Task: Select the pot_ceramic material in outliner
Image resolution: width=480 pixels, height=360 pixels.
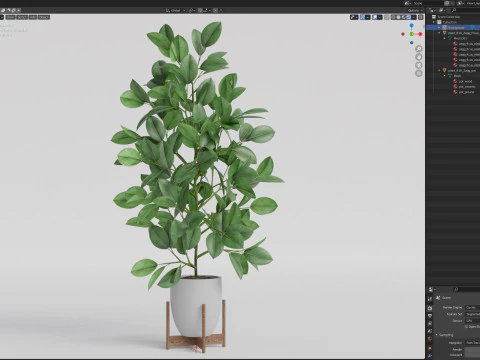Action: click(467, 86)
